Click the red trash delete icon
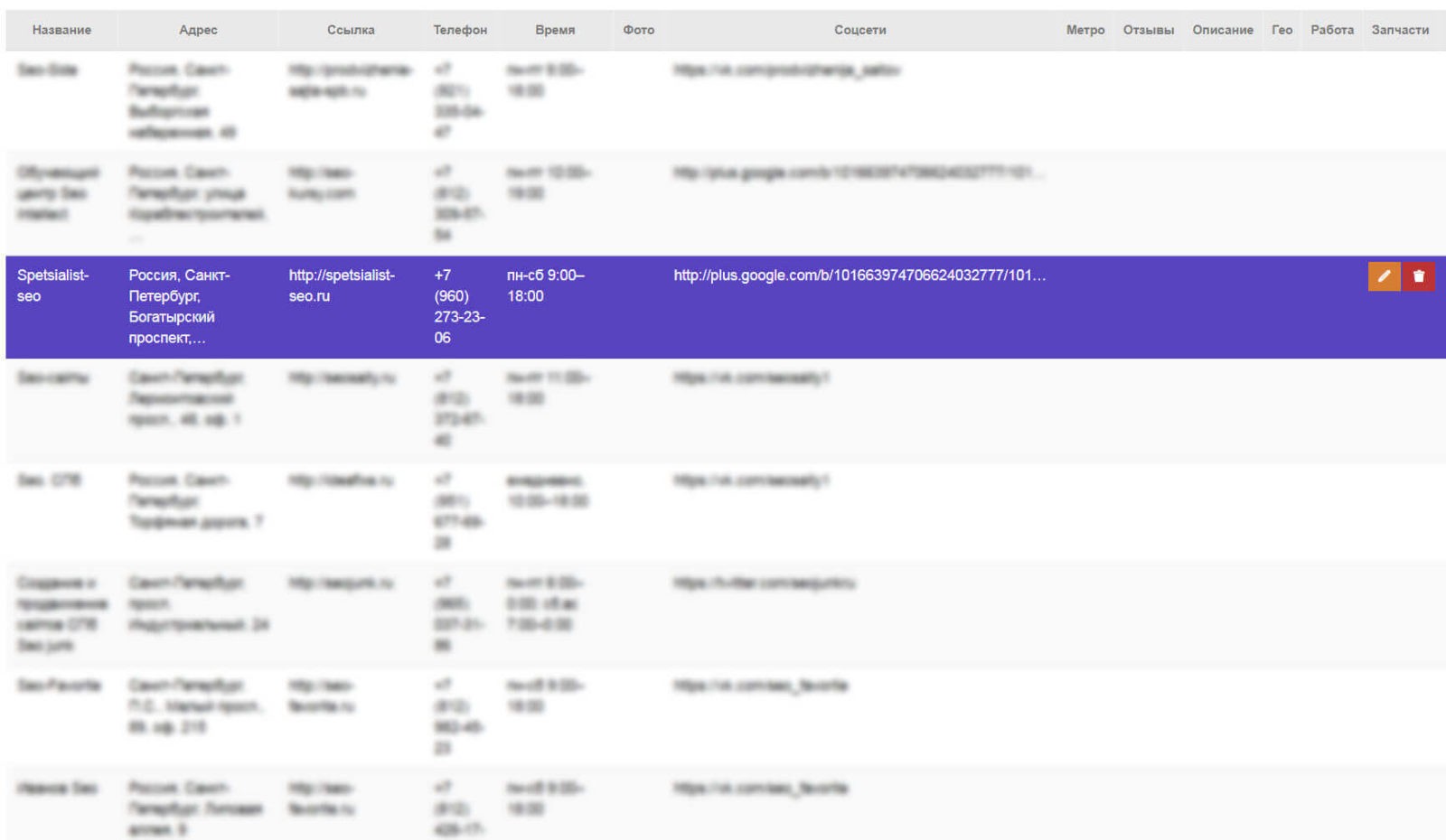 click(1418, 276)
